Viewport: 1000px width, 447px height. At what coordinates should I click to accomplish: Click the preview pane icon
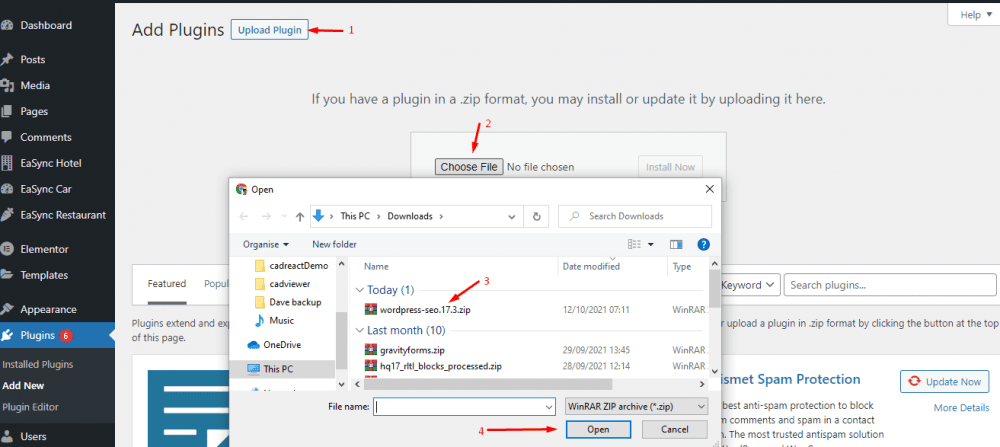pos(676,244)
